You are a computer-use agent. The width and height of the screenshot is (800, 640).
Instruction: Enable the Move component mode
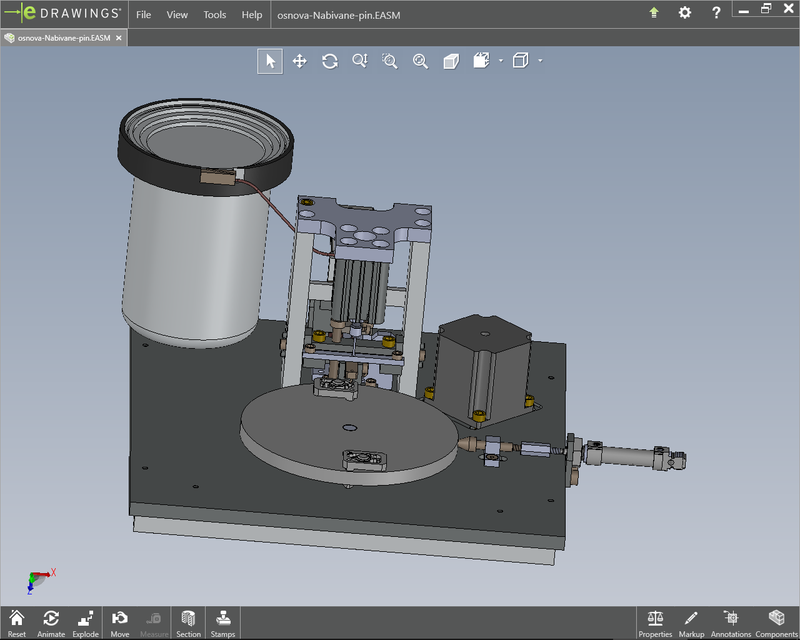click(x=118, y=620)
